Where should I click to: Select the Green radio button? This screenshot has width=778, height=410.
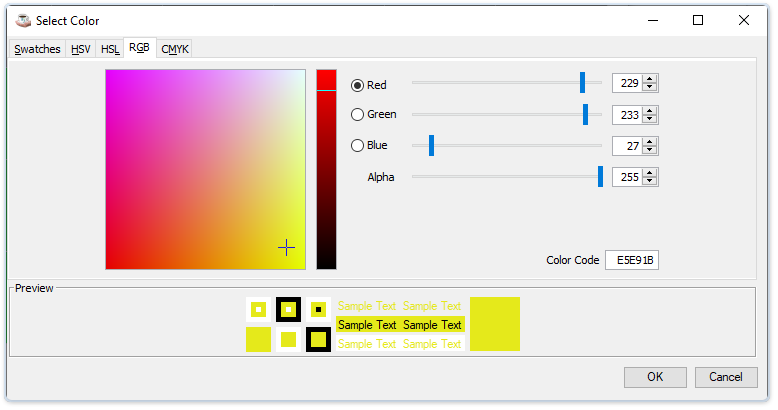358,115
